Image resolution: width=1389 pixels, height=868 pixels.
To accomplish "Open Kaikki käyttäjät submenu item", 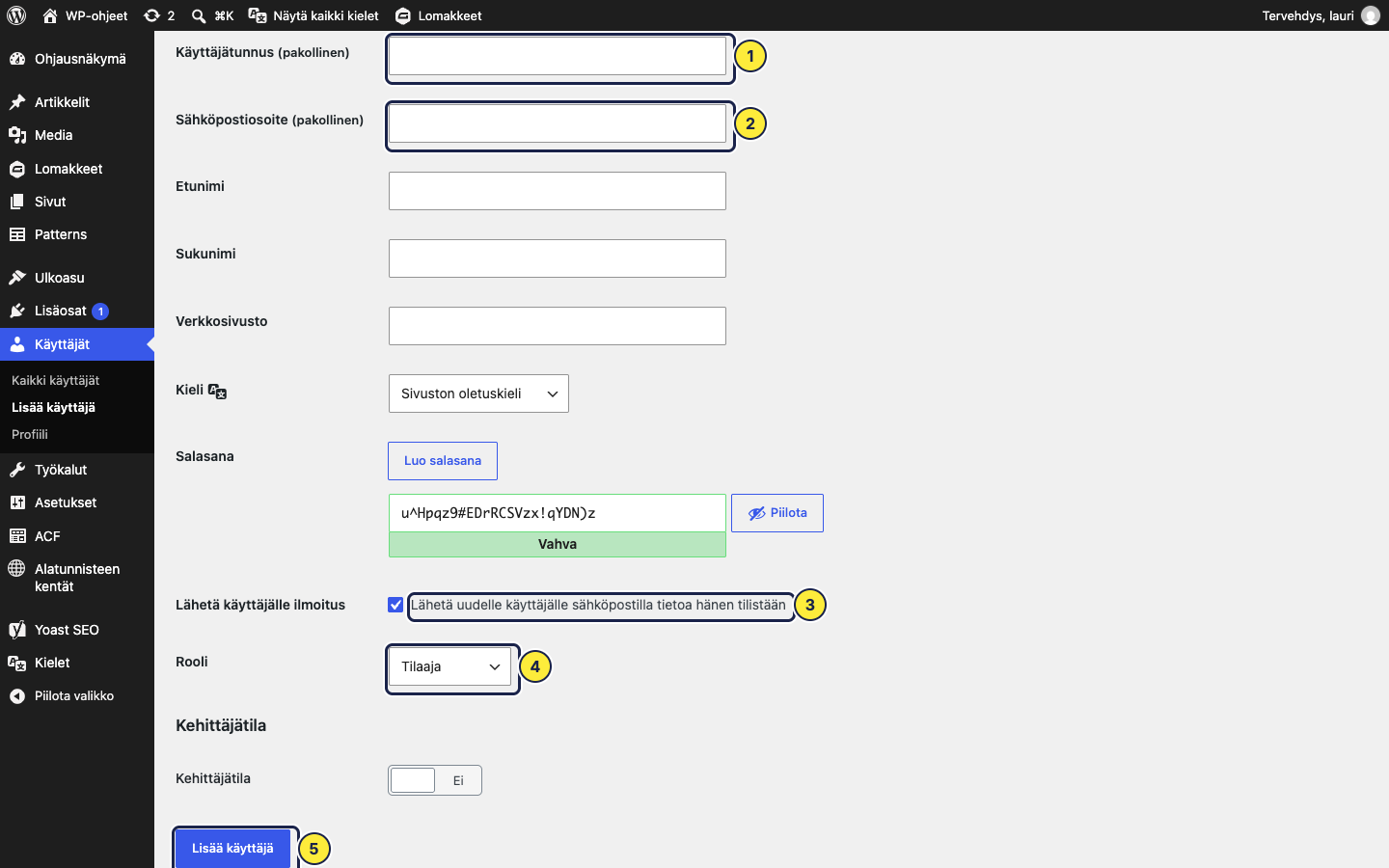I will click(55, 380).
